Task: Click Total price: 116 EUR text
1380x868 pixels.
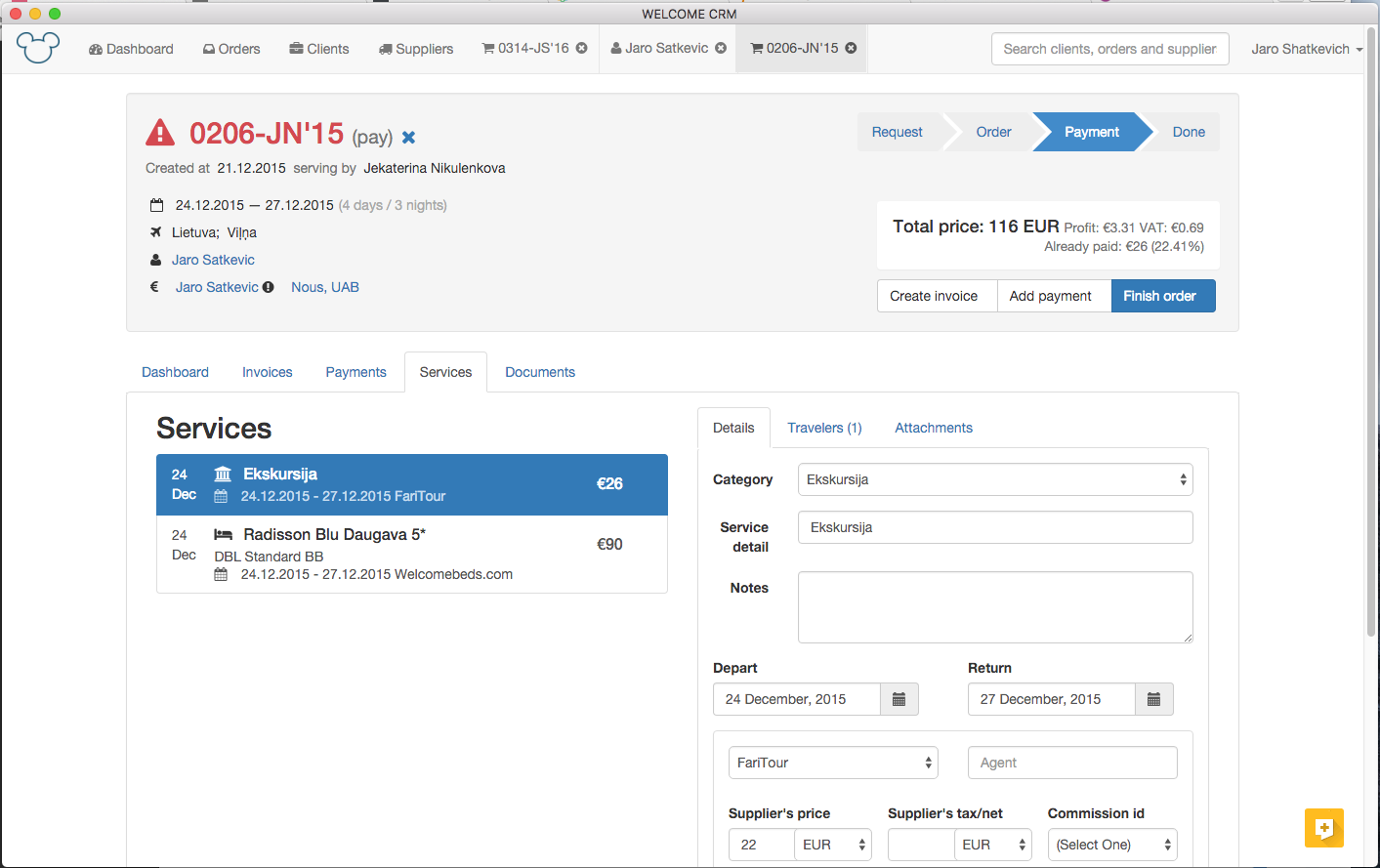Action: [976, 227]
